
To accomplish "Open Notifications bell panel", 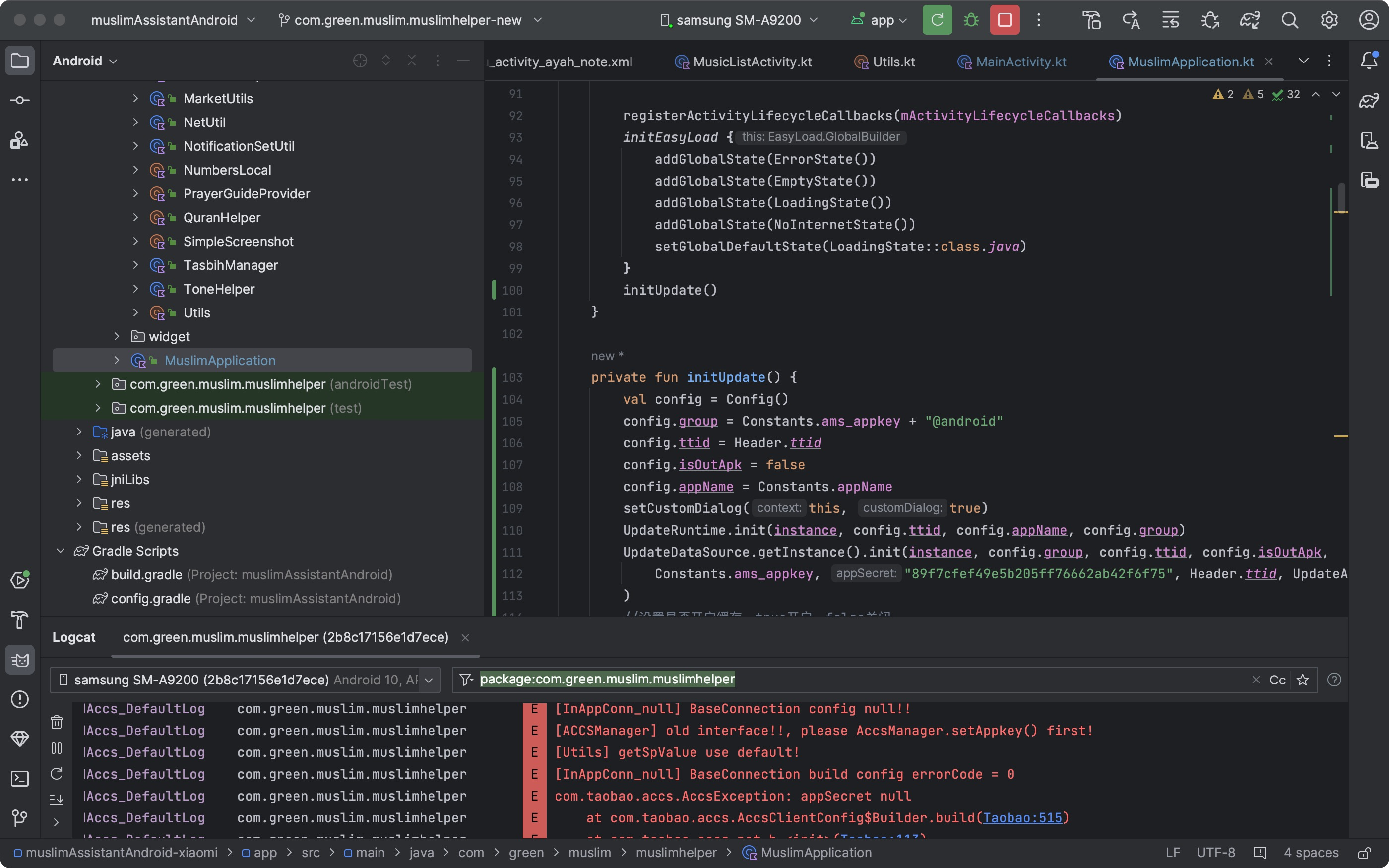I will tap(1369, 61).
